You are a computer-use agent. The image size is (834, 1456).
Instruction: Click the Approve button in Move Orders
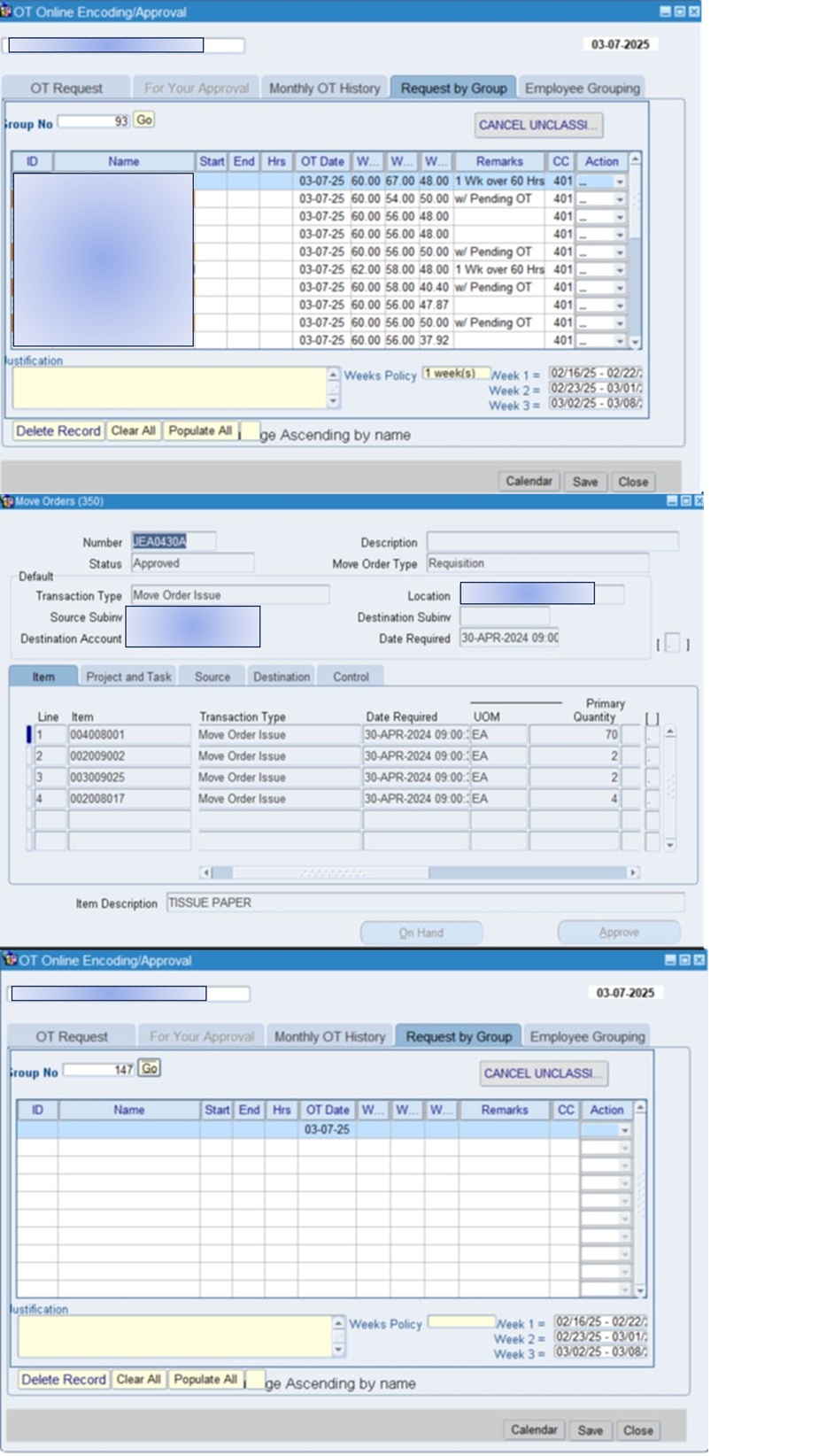[x=619, y=933]
